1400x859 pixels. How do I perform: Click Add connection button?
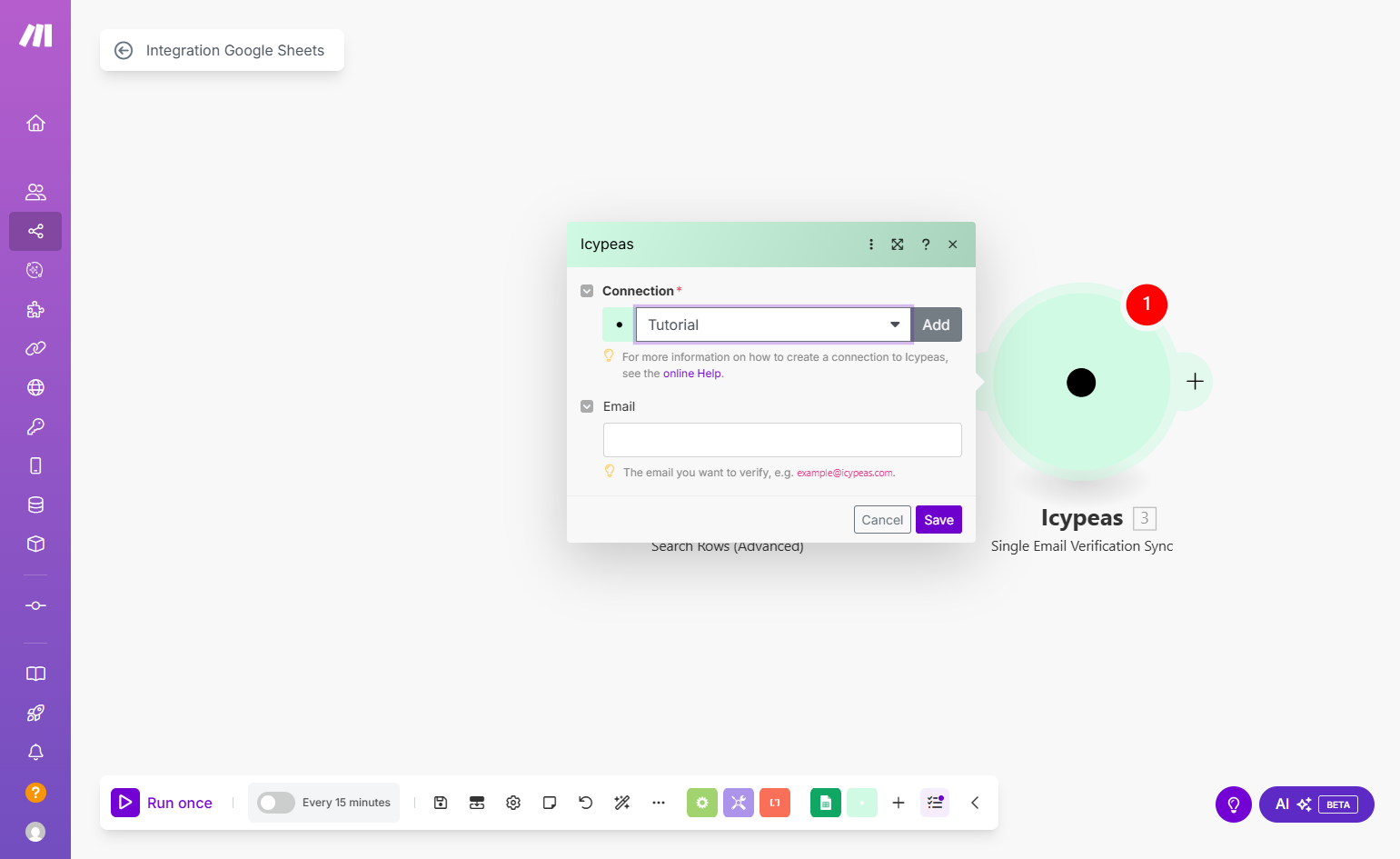coord(937,325)
